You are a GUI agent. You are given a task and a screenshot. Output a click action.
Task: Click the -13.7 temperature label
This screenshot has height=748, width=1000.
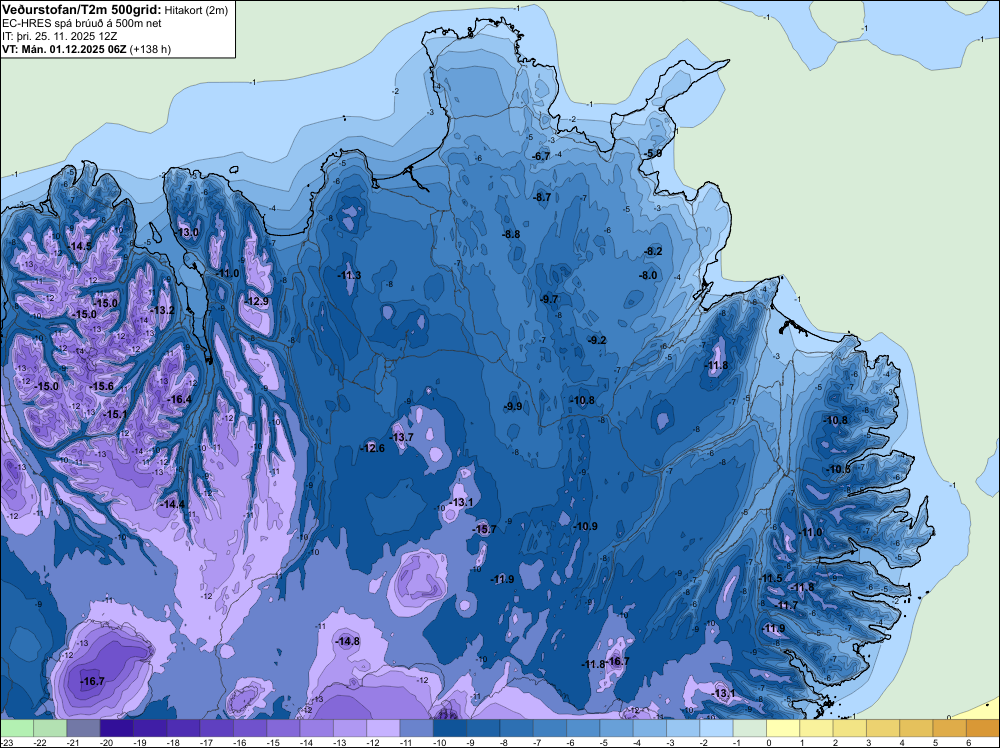click(402, 437)
